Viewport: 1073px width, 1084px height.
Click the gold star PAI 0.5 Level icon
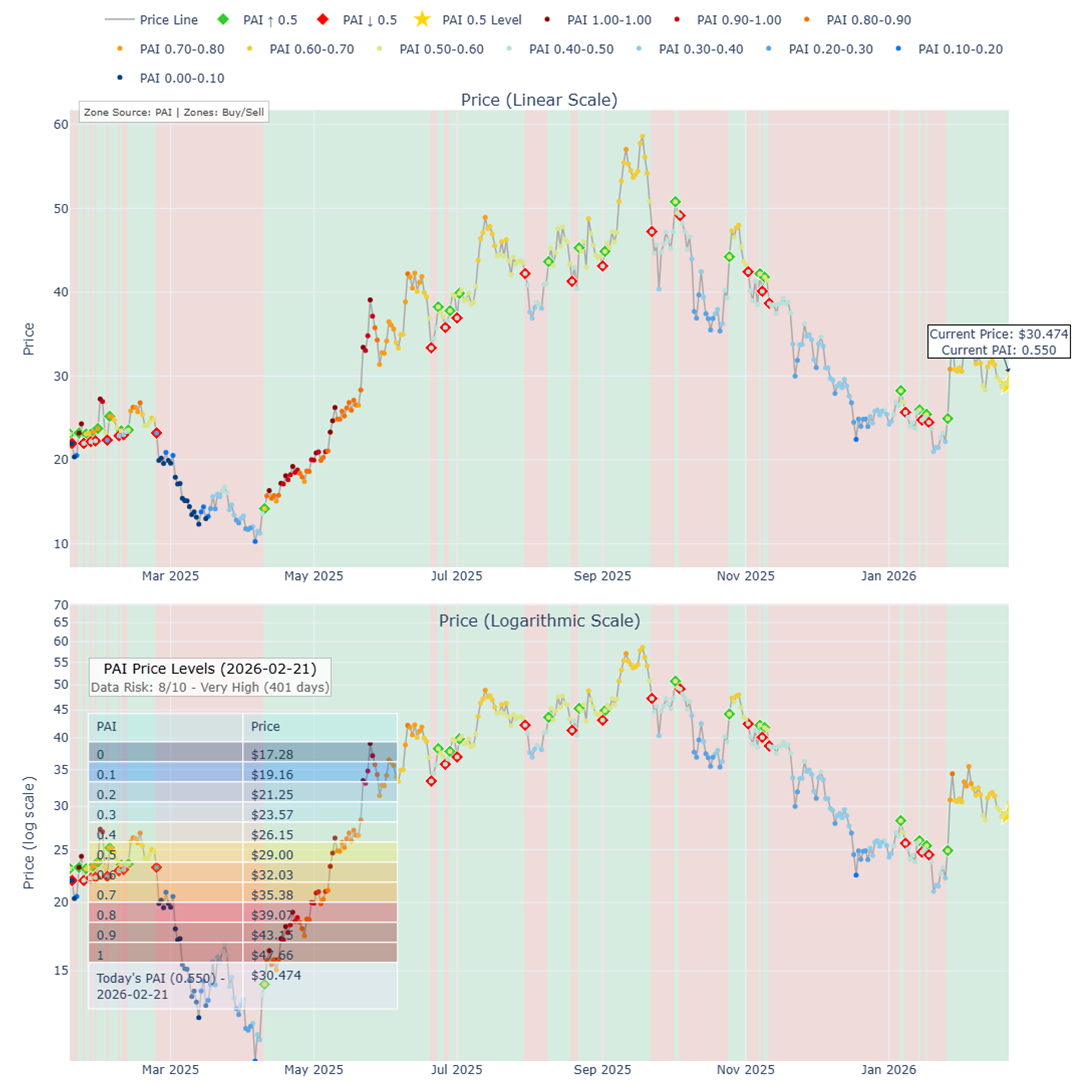click(x=422, y=20)
